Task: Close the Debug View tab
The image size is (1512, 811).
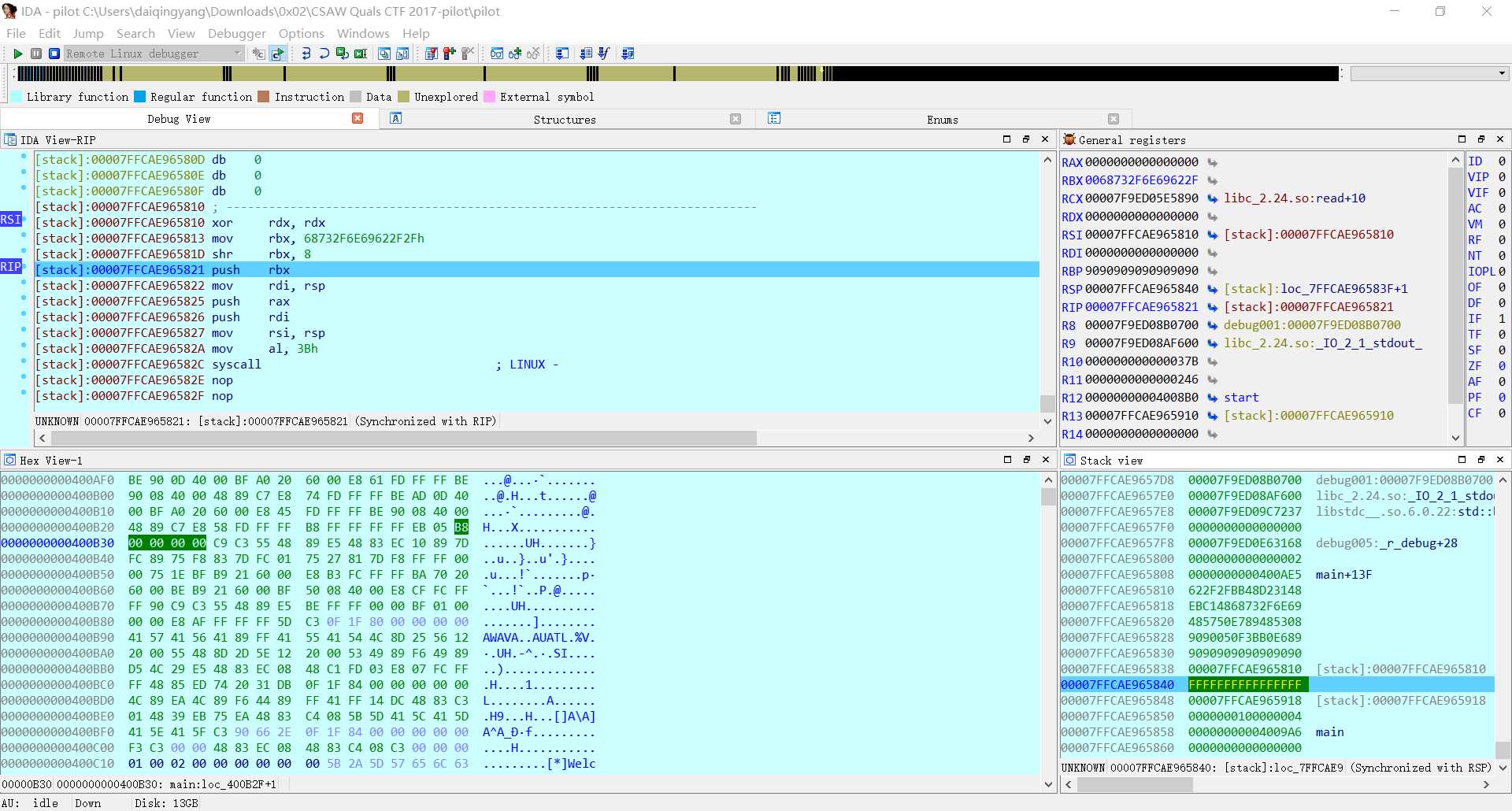Action: 358,118
